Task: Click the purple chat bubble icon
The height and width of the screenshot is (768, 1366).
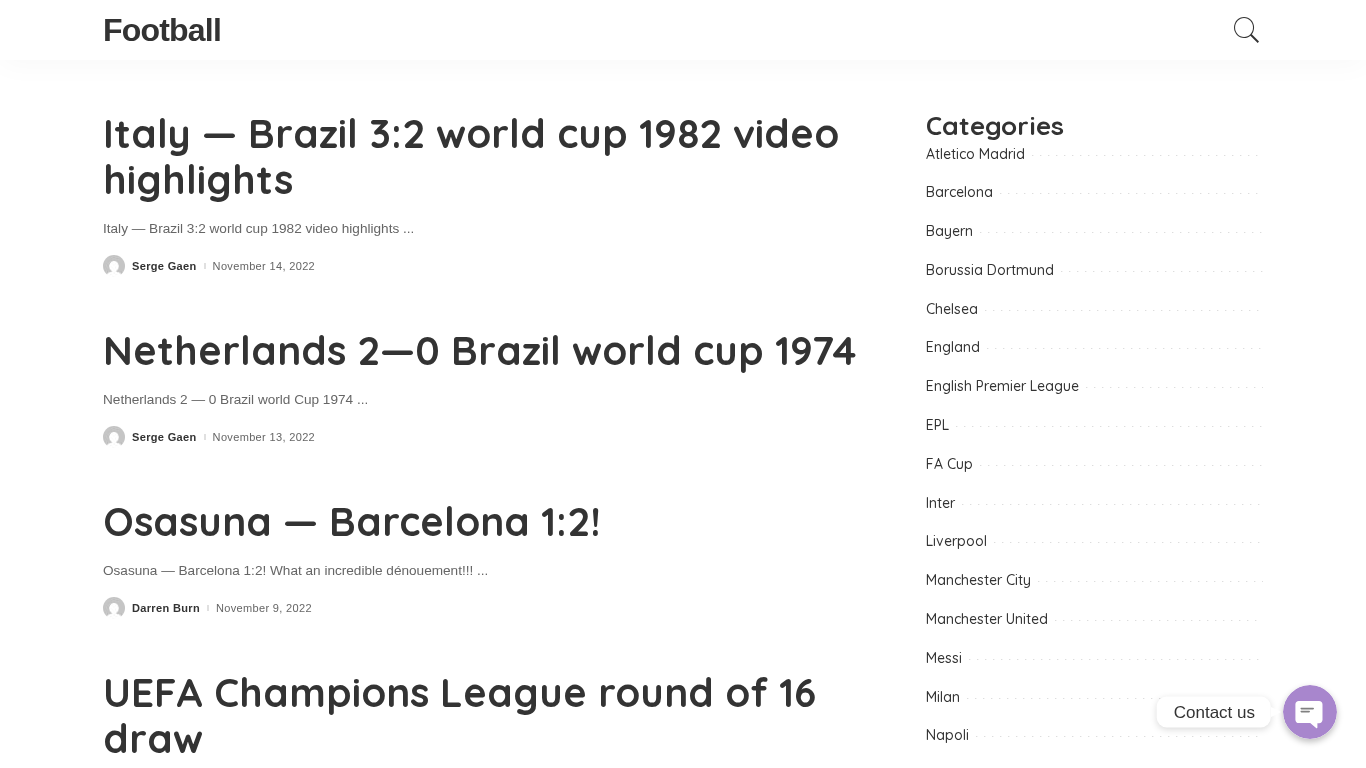Action: (x=1309, y=712)
